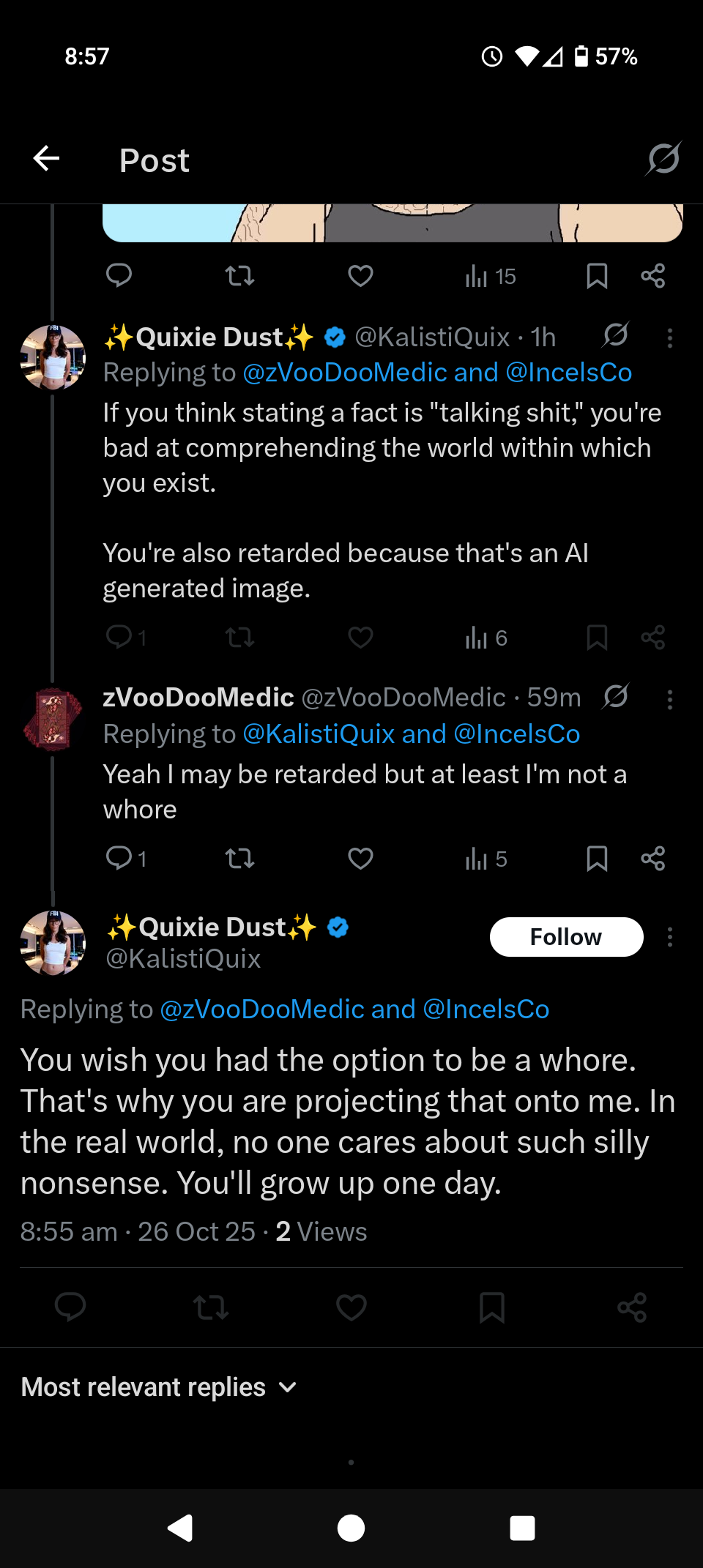Tap the back arrow in the Post header
This screenshot has width=703, height=1568.
click(46, 158)
